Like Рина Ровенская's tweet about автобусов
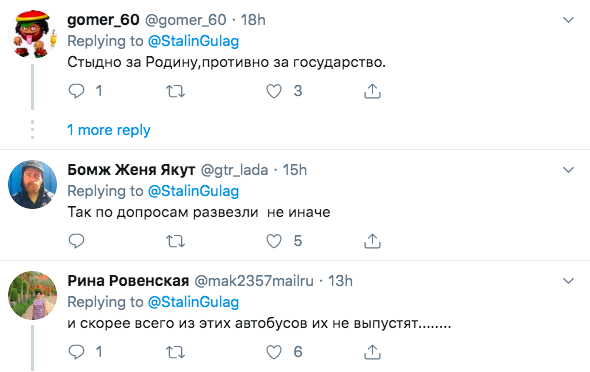 274,352
